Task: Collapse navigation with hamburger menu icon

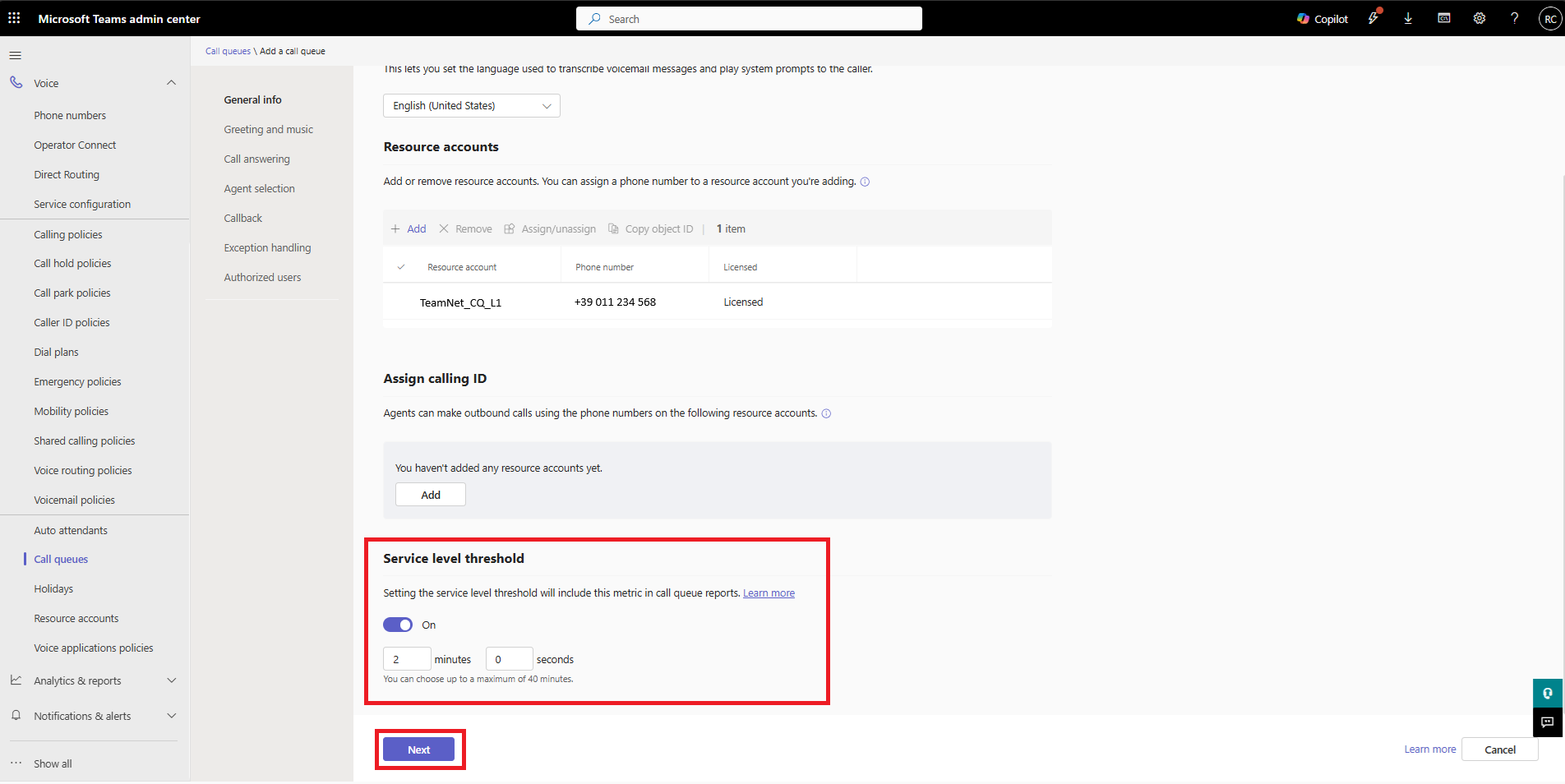Action: tap(15, 55)
